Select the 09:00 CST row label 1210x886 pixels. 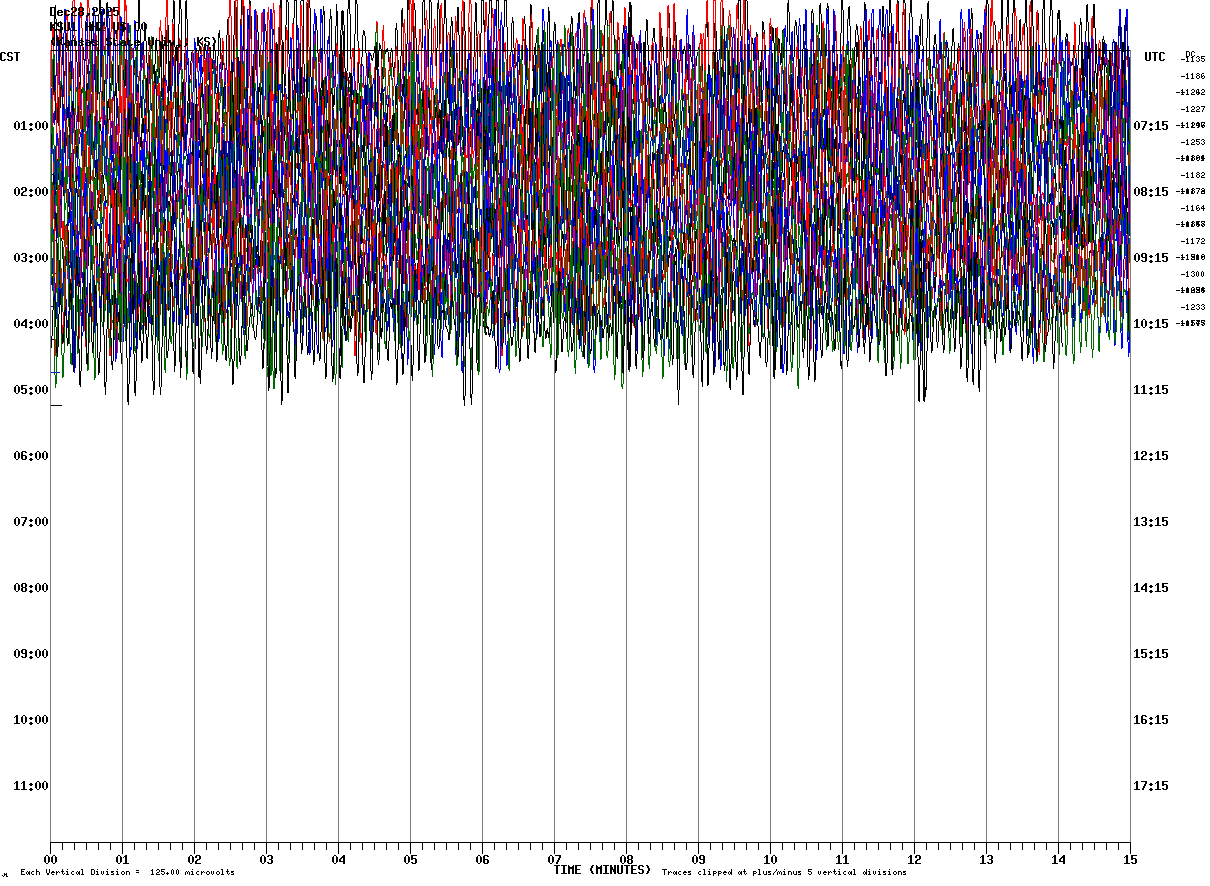[31, 654]
